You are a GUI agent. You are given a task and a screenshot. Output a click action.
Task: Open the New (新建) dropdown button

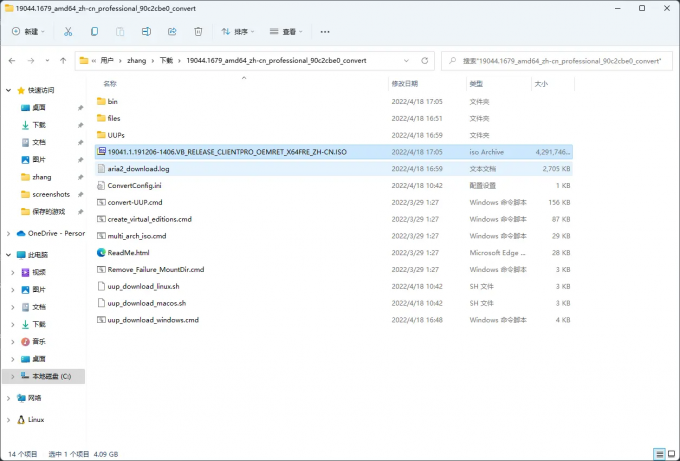tap(28, 32)
